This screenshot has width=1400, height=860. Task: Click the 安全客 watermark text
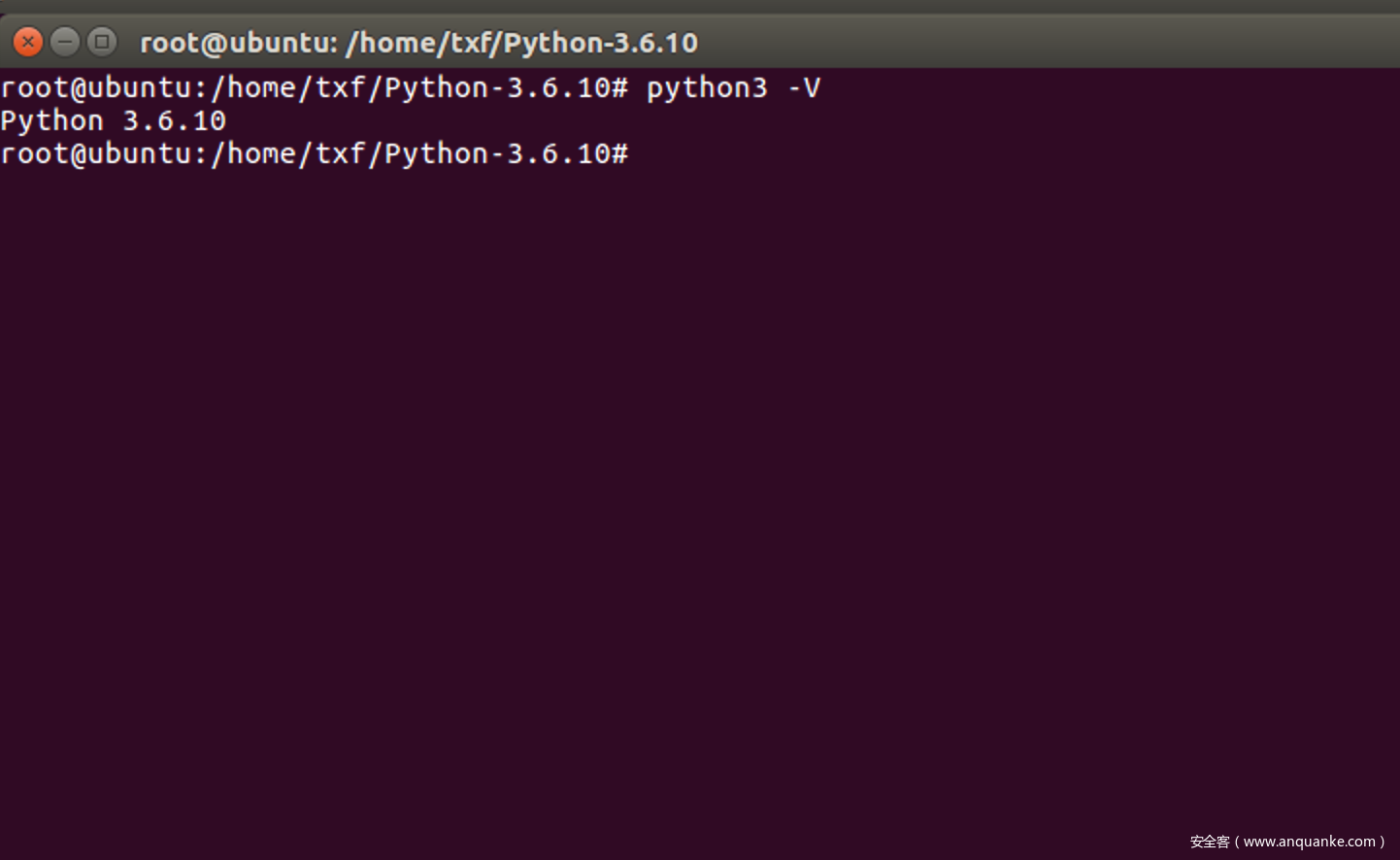[x=1210, y=842]
